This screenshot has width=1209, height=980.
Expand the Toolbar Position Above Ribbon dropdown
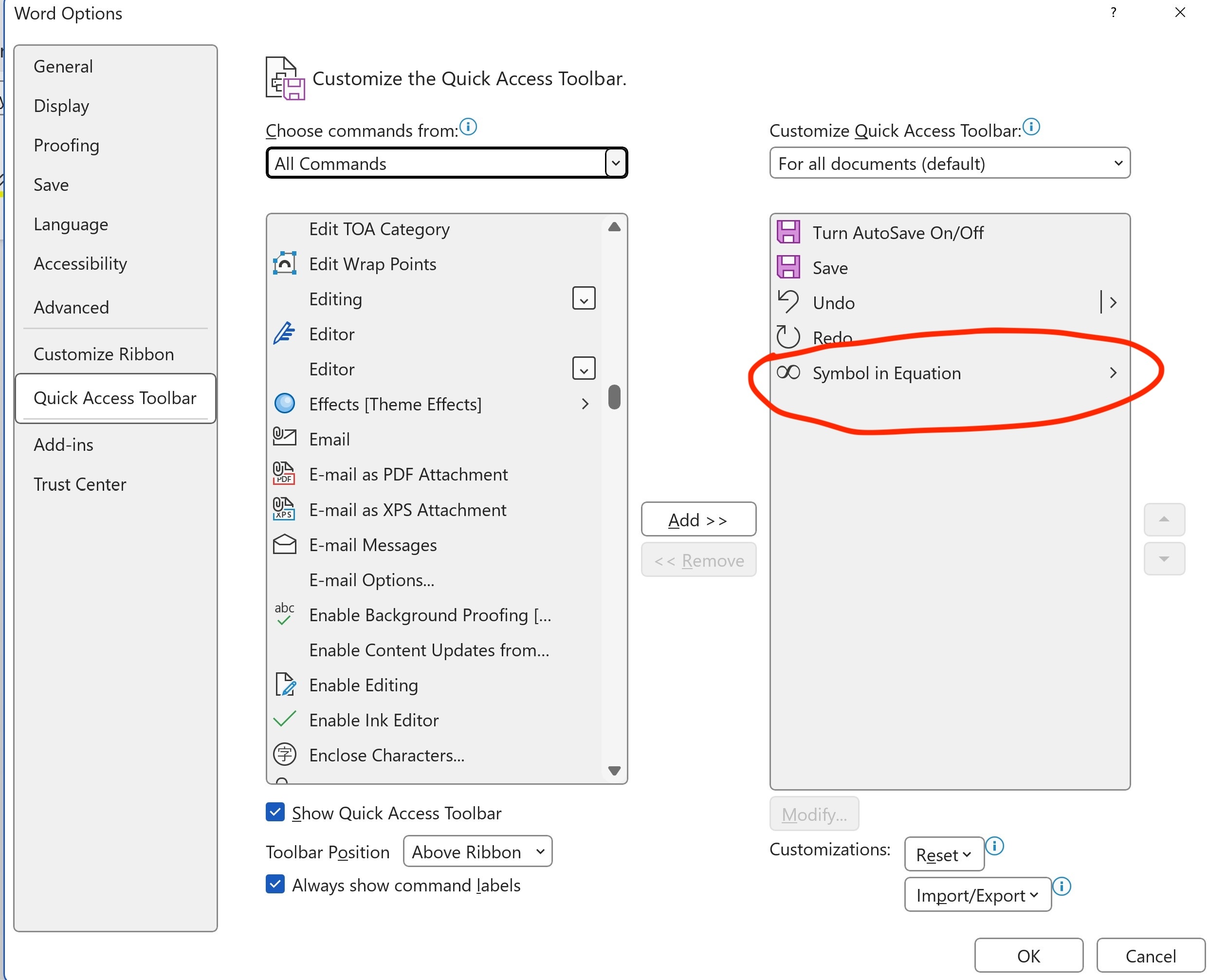coord(477,851)
